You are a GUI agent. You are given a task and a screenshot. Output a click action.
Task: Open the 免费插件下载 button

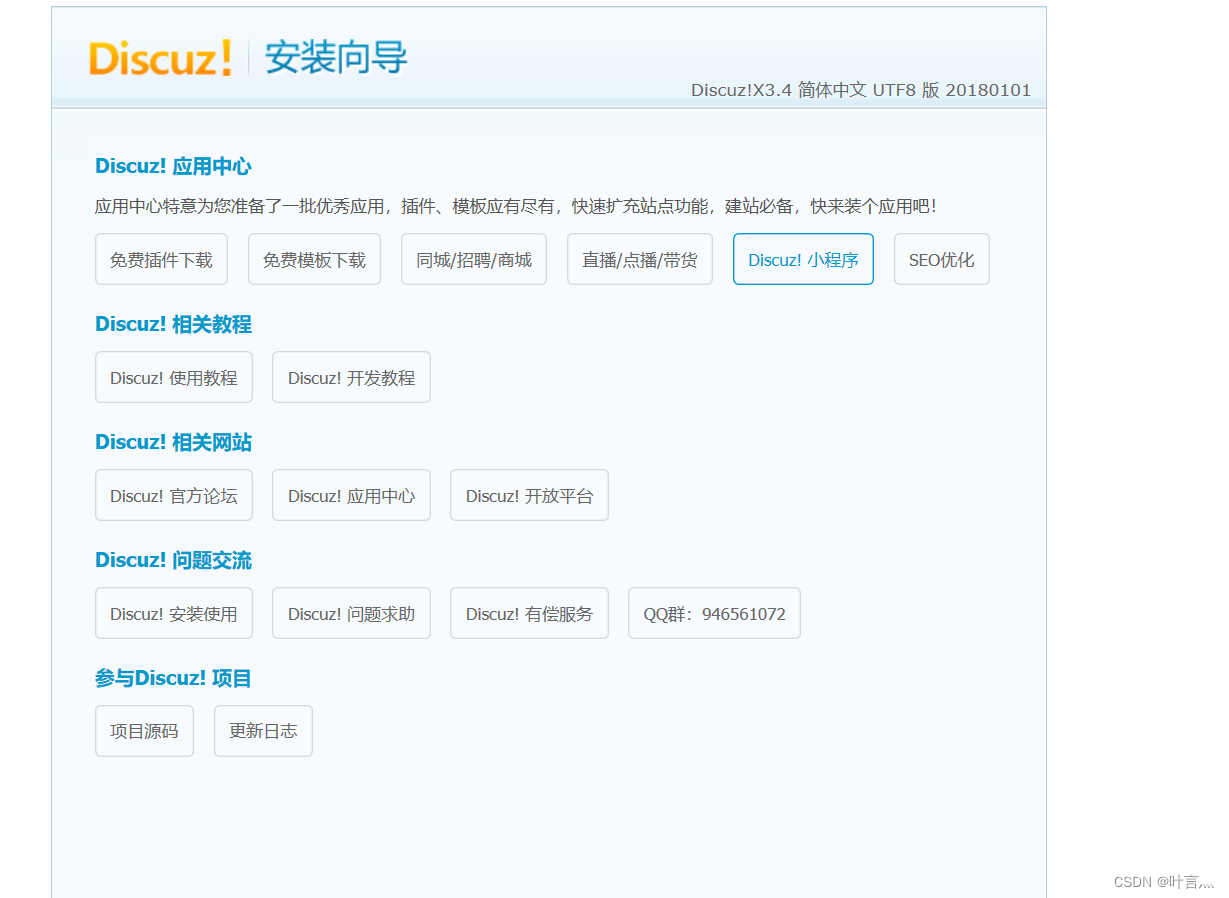click(161, 260)
